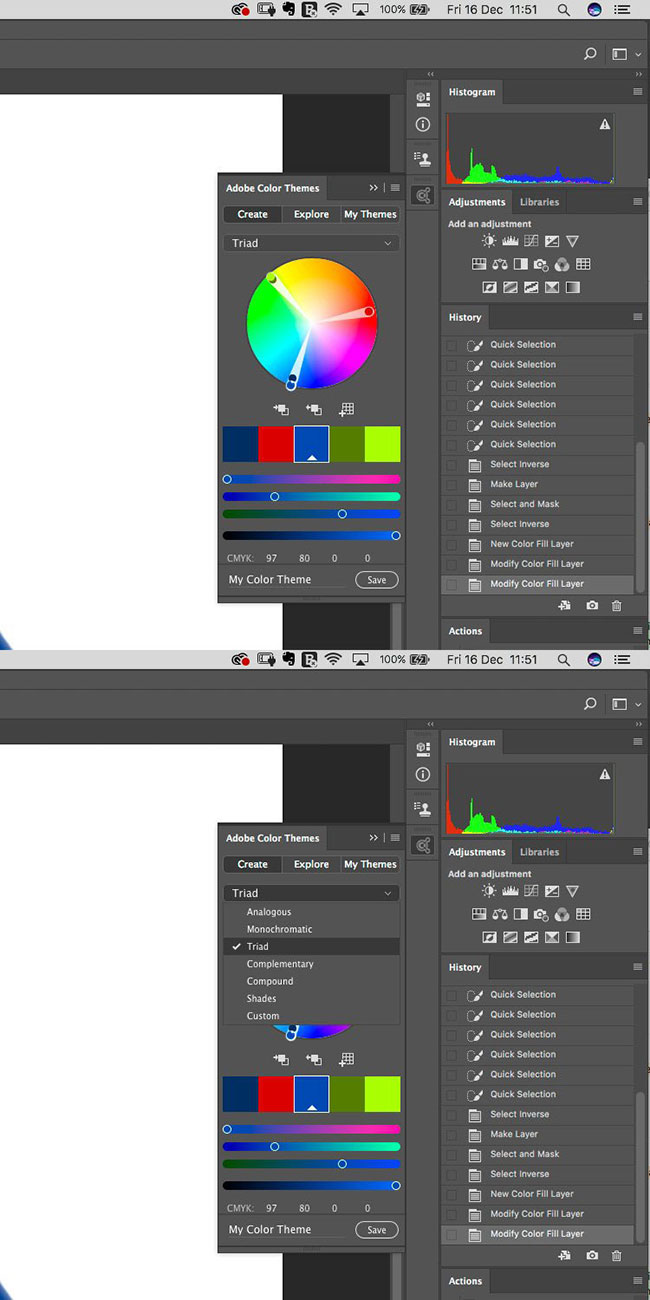
Task: Click the Color Balance scales icon
Action: (499, 264)
